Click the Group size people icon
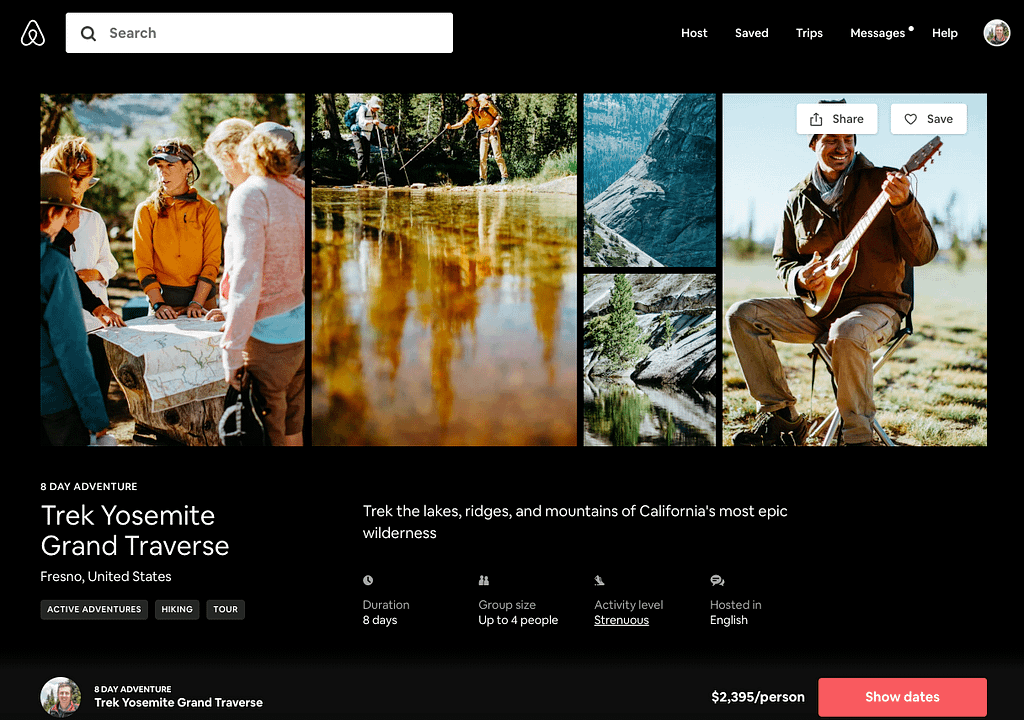The width and height of the screenshot is (1024, 720). pos(484,580)
